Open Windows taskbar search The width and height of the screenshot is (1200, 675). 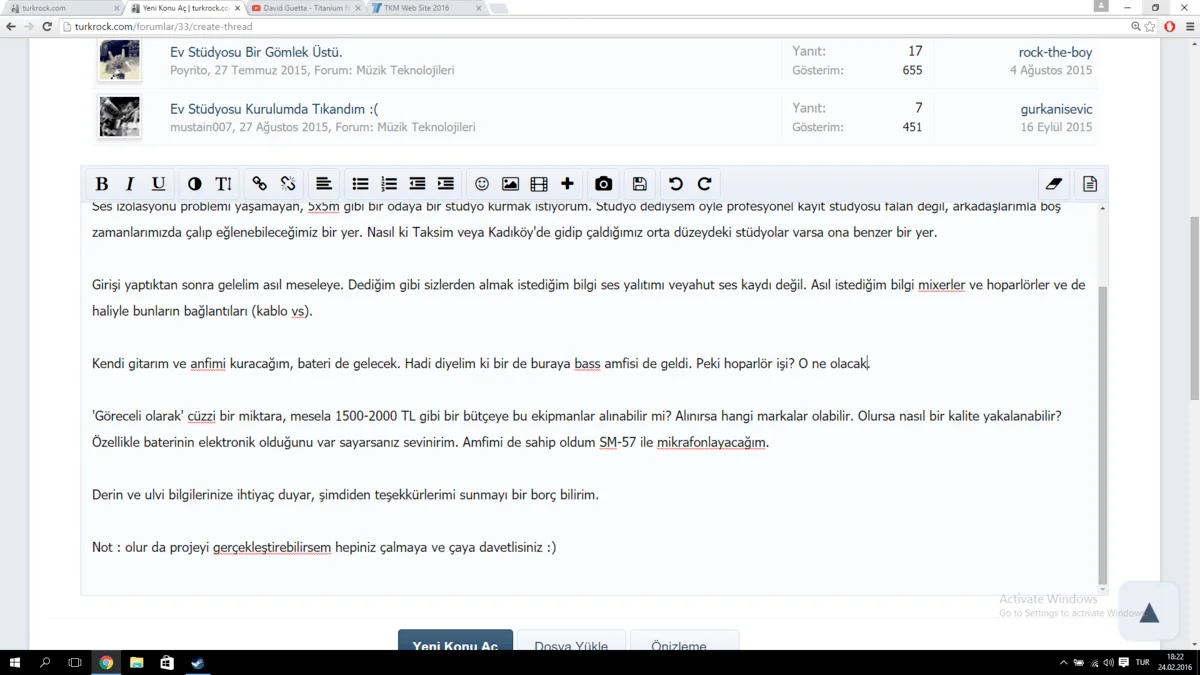point(45,663)
